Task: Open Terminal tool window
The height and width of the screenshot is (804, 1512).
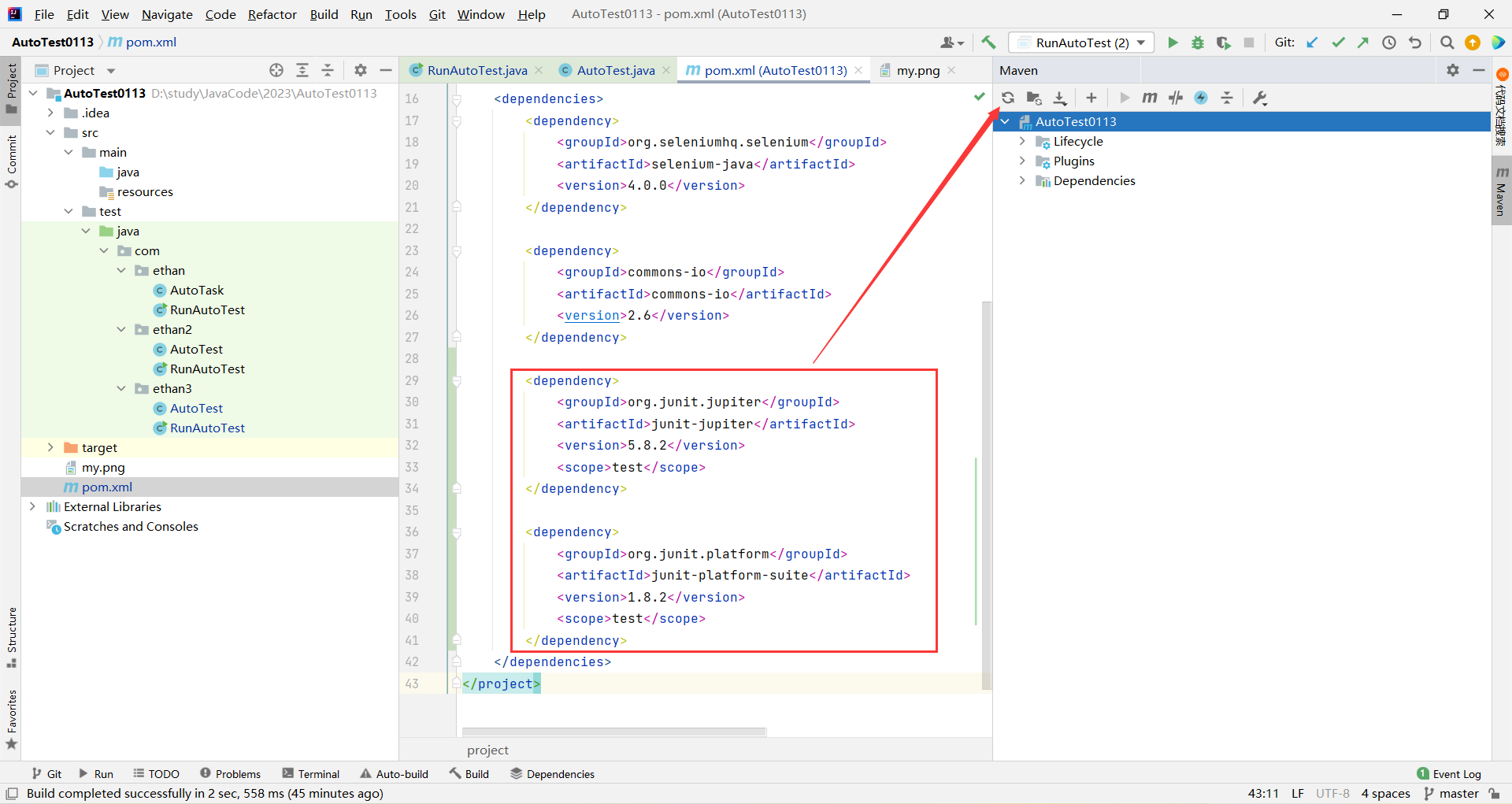Action: coord(311,774)
